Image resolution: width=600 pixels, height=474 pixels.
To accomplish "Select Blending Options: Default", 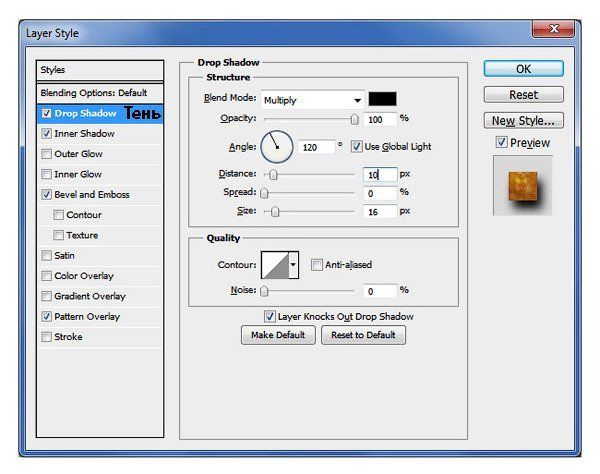I will [100, 93].
